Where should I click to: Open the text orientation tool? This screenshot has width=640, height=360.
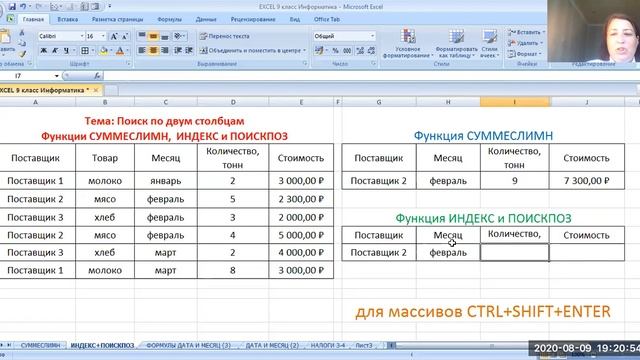point(178,36)
